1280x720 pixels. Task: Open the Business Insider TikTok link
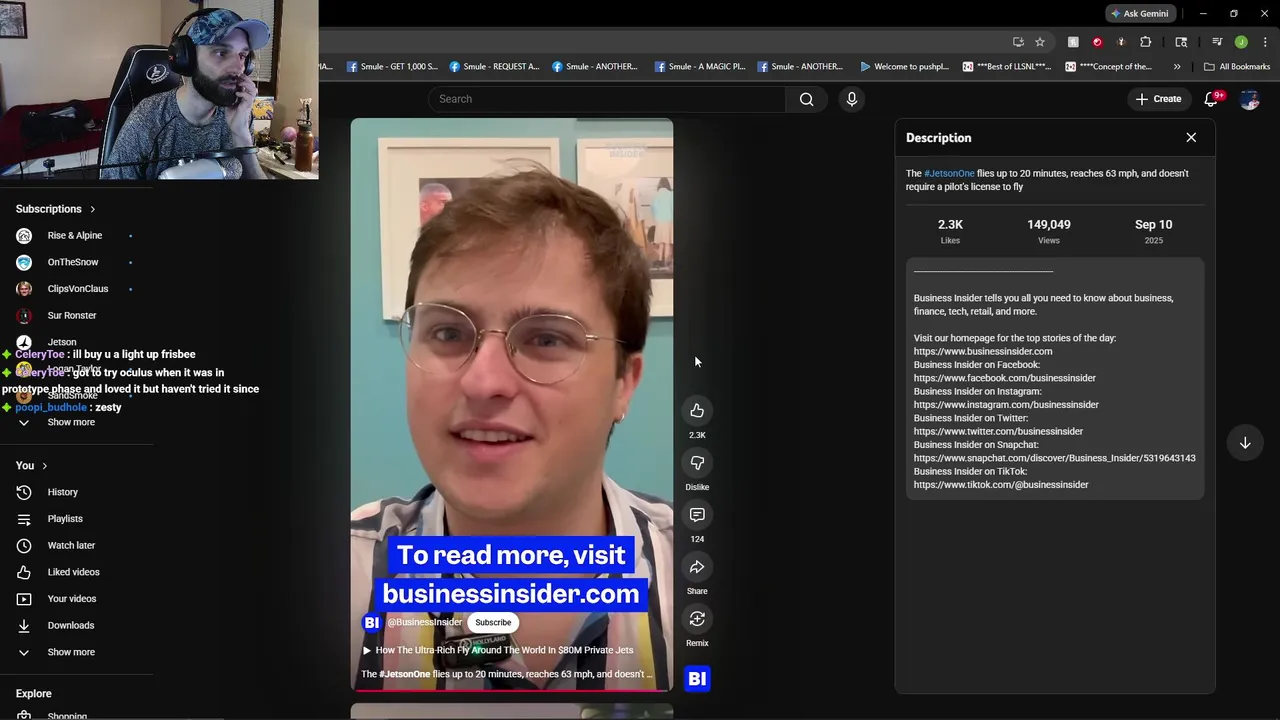[x=1001, y=485]
